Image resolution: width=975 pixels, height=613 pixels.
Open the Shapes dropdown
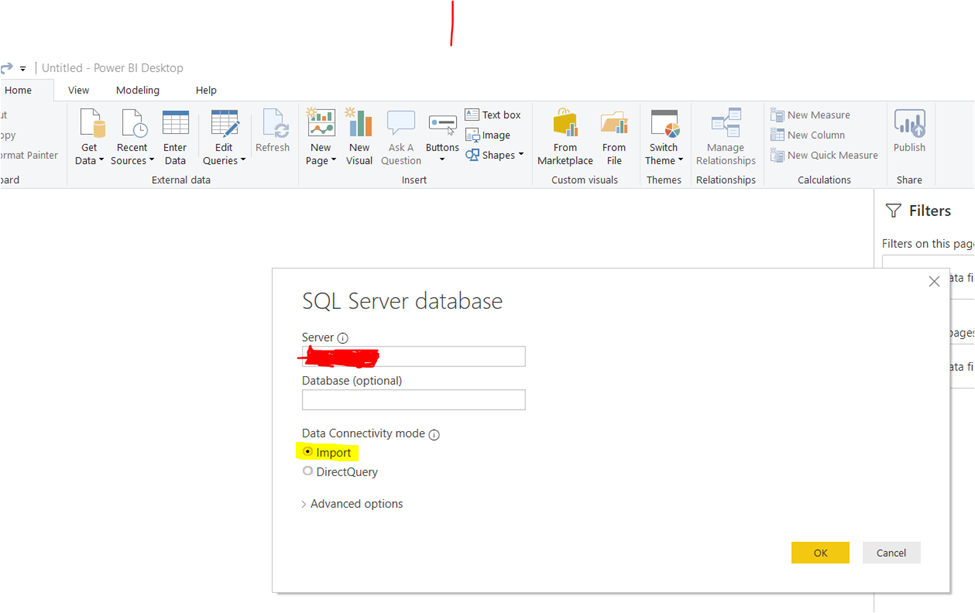pyautogui.click(x=495, y=155)
